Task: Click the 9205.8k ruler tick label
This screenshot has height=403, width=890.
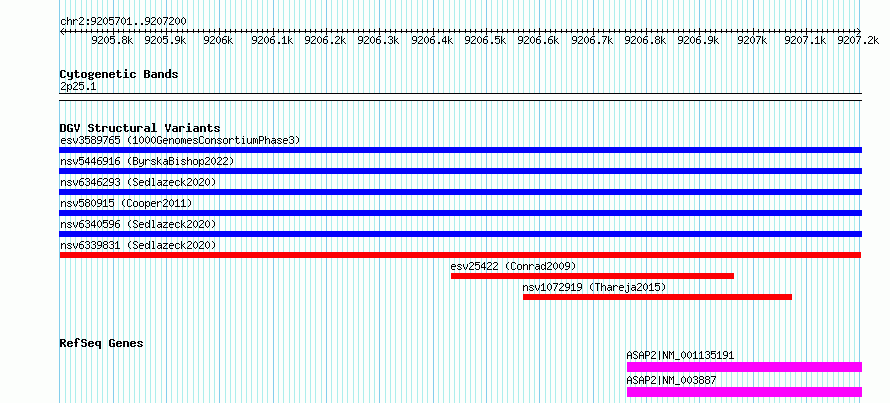Action: coord(112,40)
